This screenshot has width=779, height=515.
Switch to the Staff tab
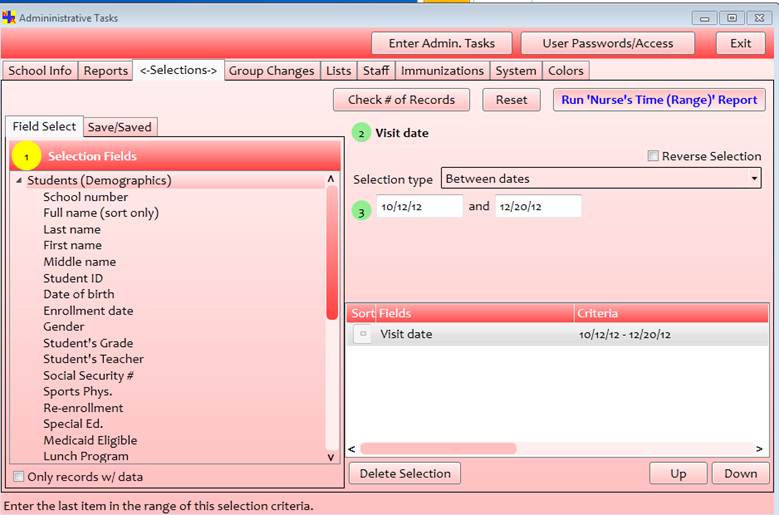376,71
